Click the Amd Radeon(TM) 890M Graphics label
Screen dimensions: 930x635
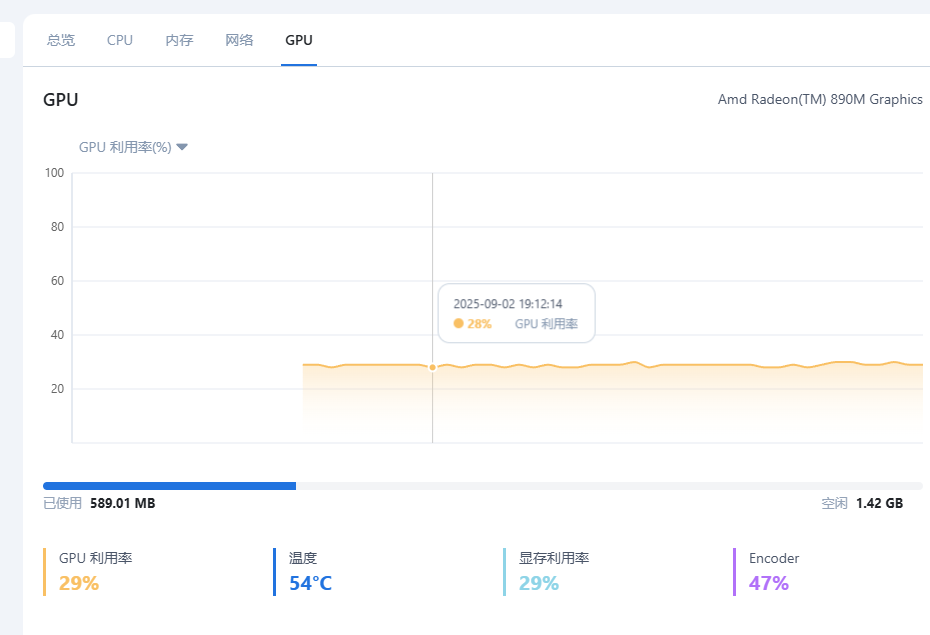point(820,99)
